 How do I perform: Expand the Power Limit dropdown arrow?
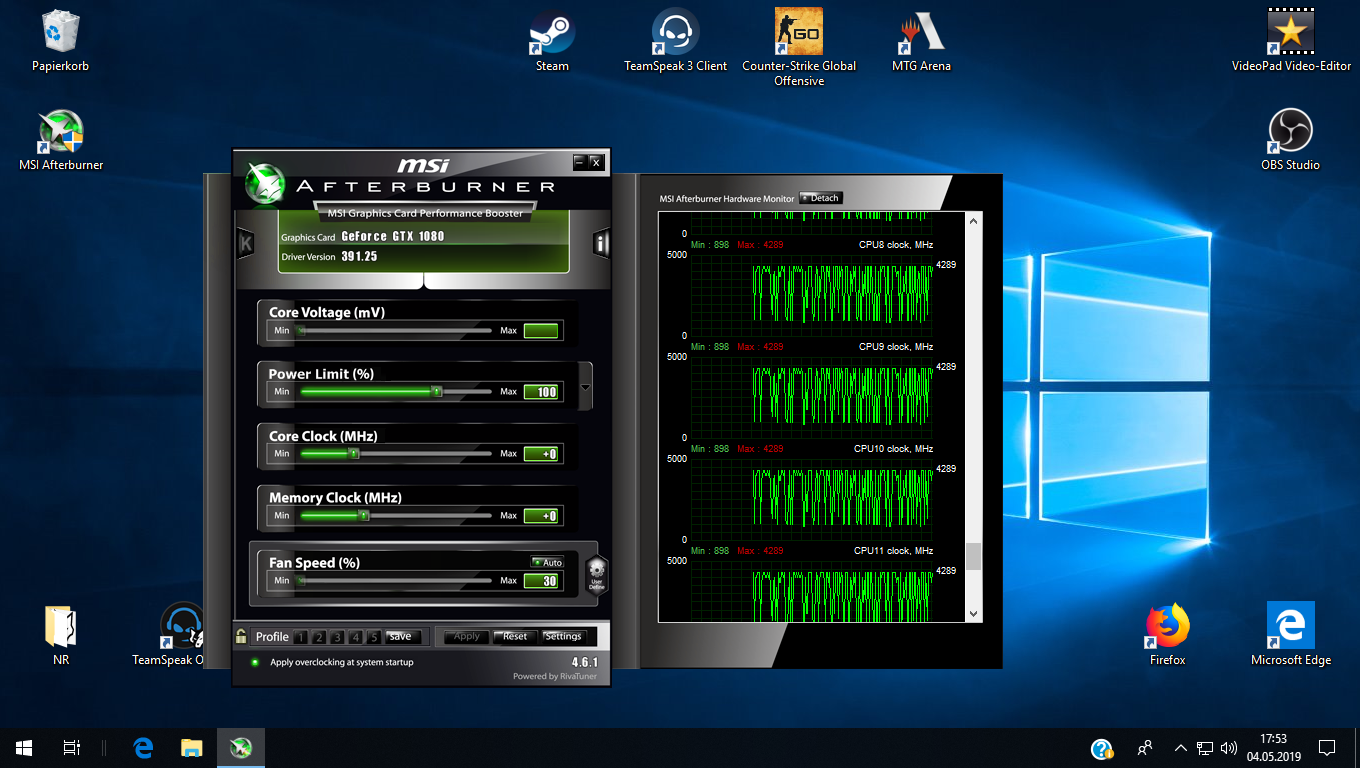click(x=586, y=387)
